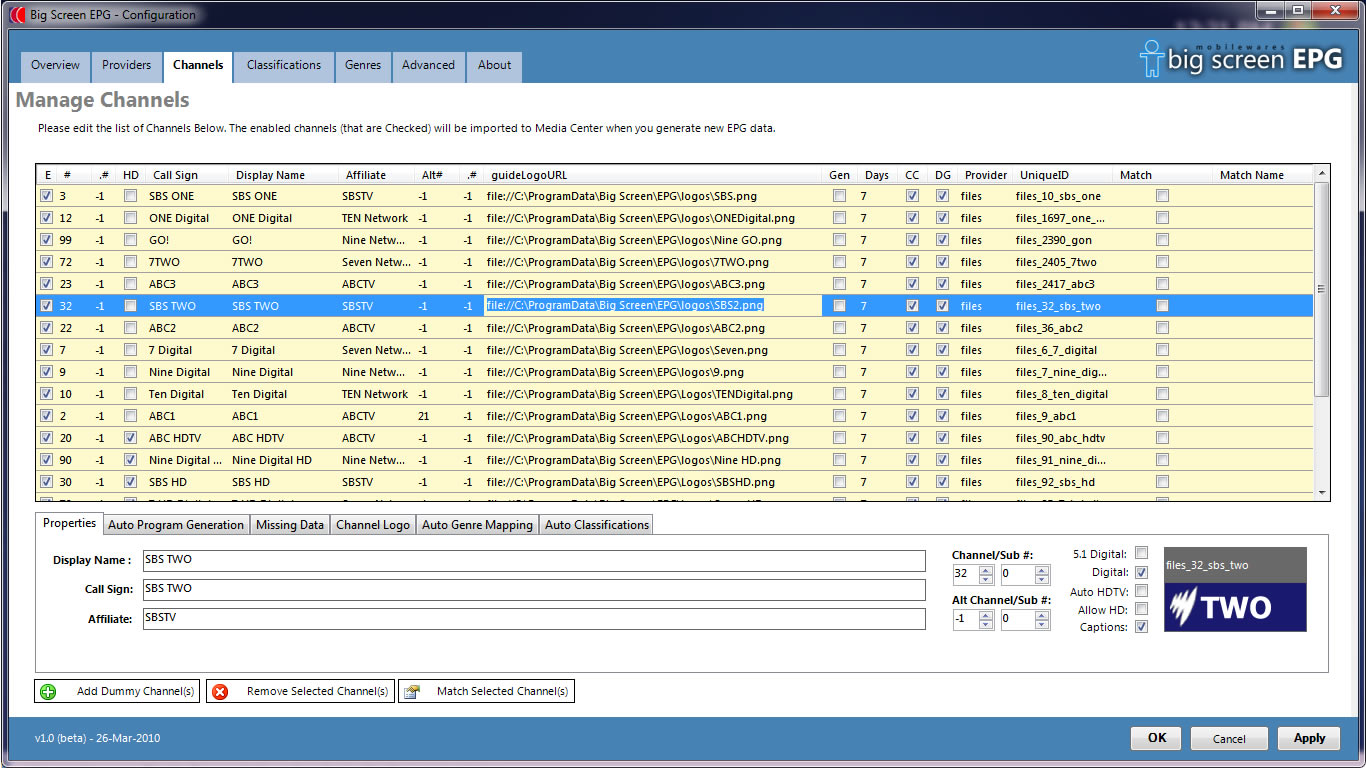Uncheck enabled box for Nine Digital HD
1366x768 pixels.
pos(46,460)
